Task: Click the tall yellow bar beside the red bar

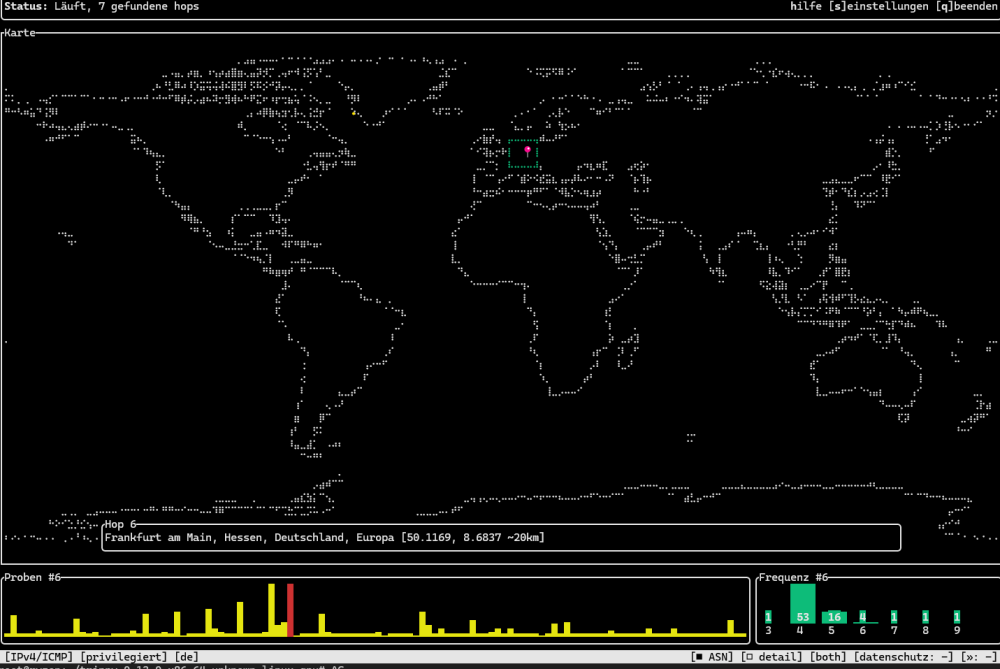Action: (x=272, y=609)
